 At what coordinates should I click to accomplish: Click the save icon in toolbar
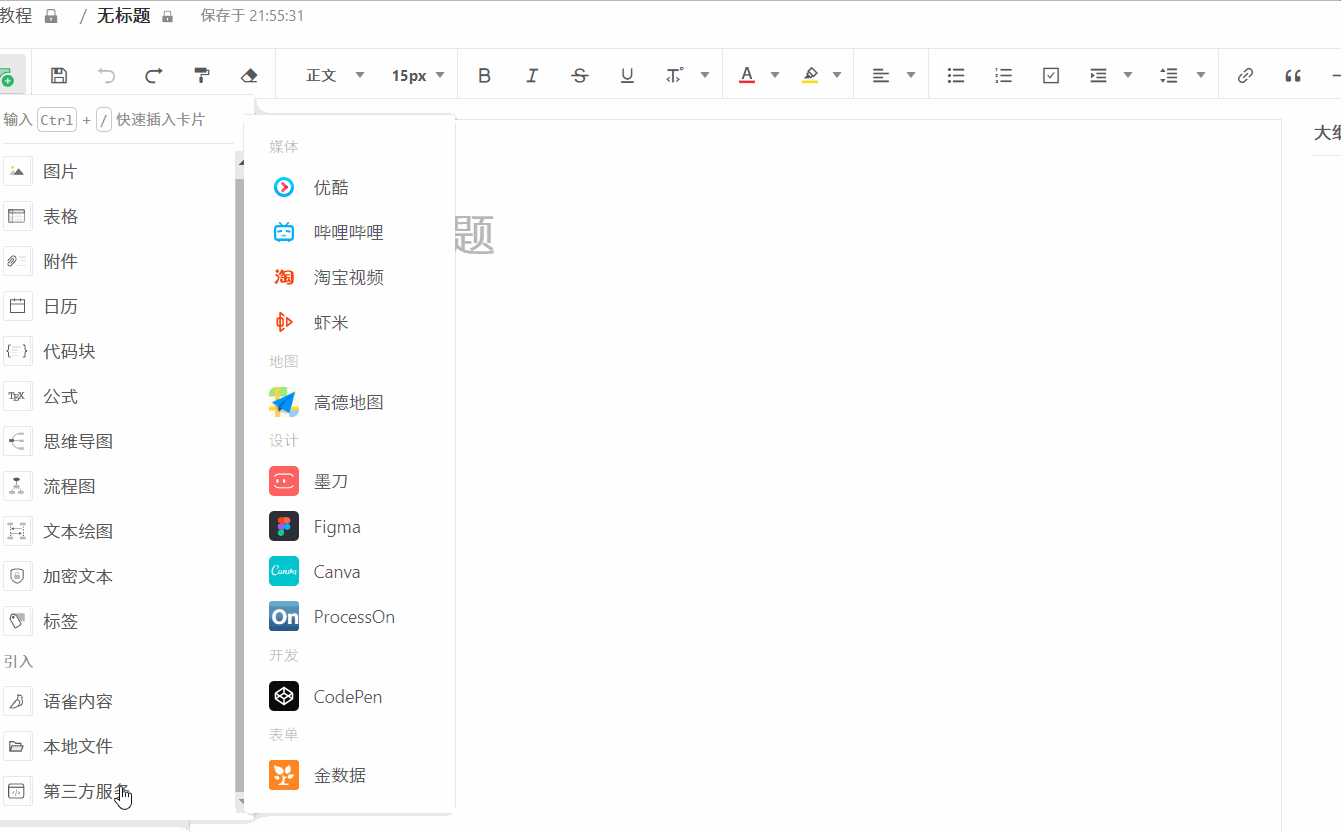click(59, 75)
